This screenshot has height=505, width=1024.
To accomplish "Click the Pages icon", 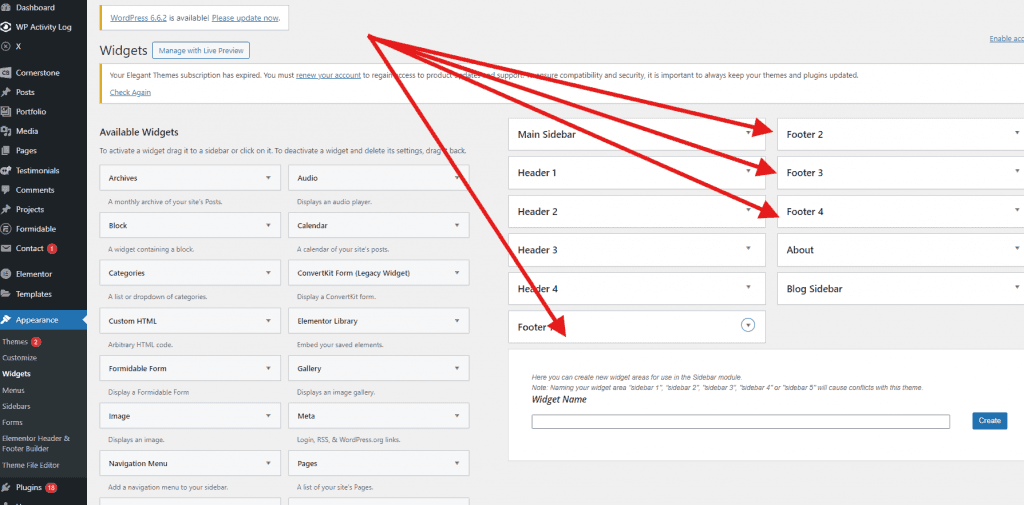I will coord(6,151).
